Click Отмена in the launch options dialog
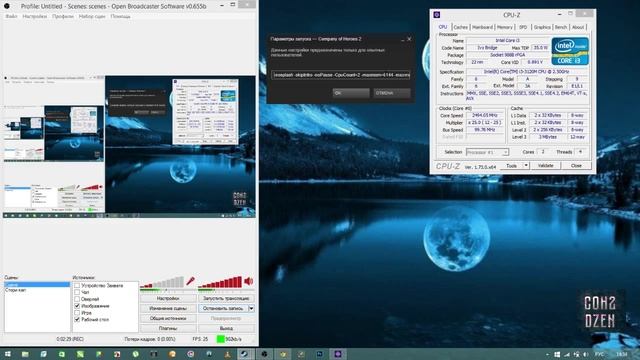 (392, 93)
